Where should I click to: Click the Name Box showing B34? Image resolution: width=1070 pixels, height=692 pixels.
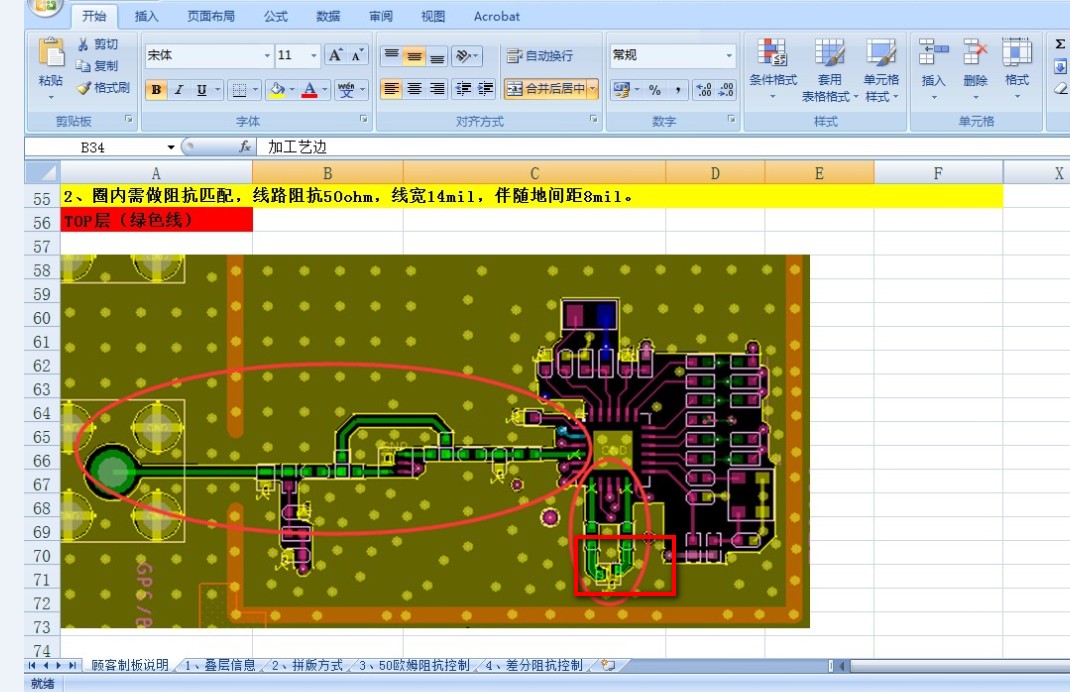click(93, 147)
